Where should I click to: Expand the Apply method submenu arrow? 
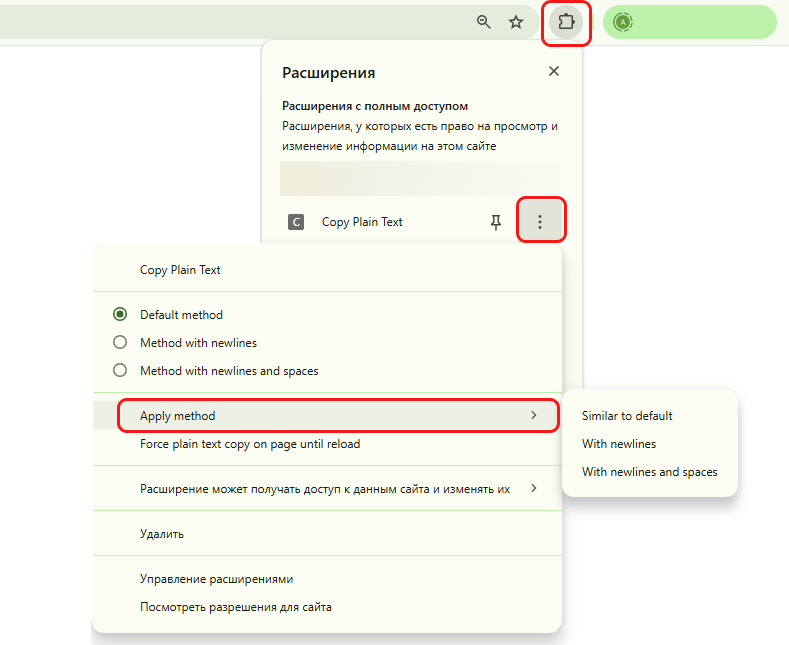(x=534, y=415)
